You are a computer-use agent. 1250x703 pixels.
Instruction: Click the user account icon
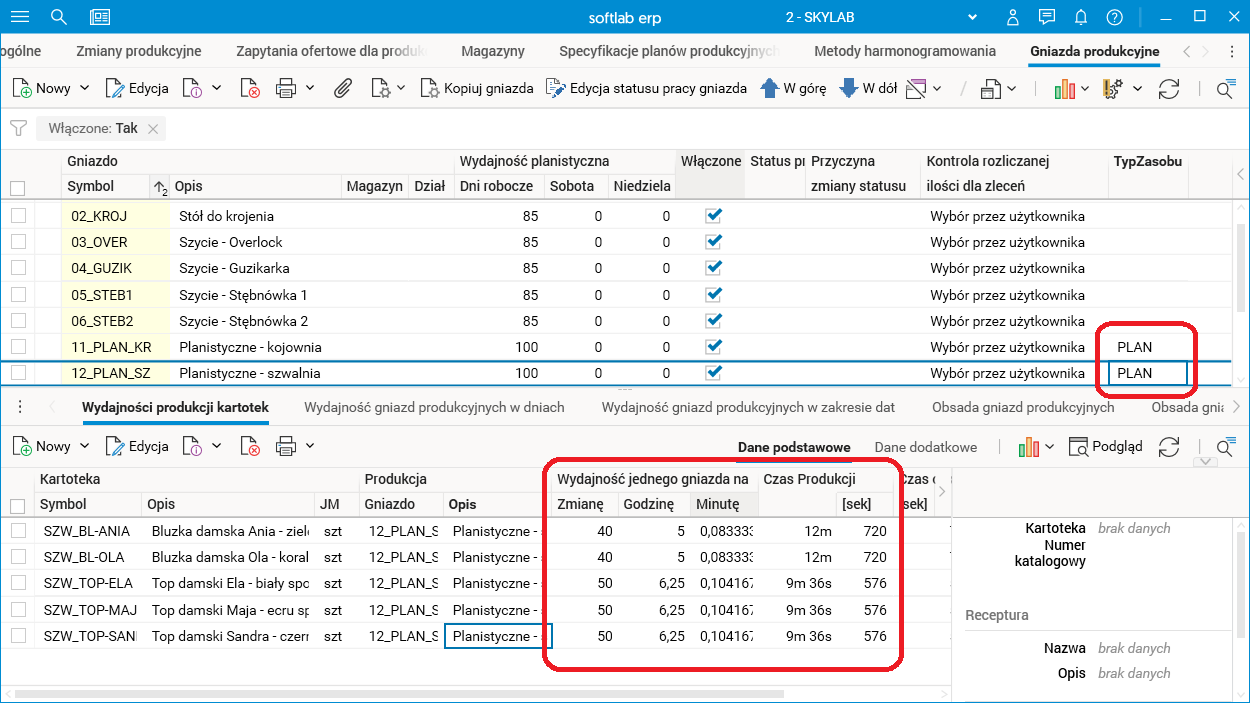tap(1013, 17)
